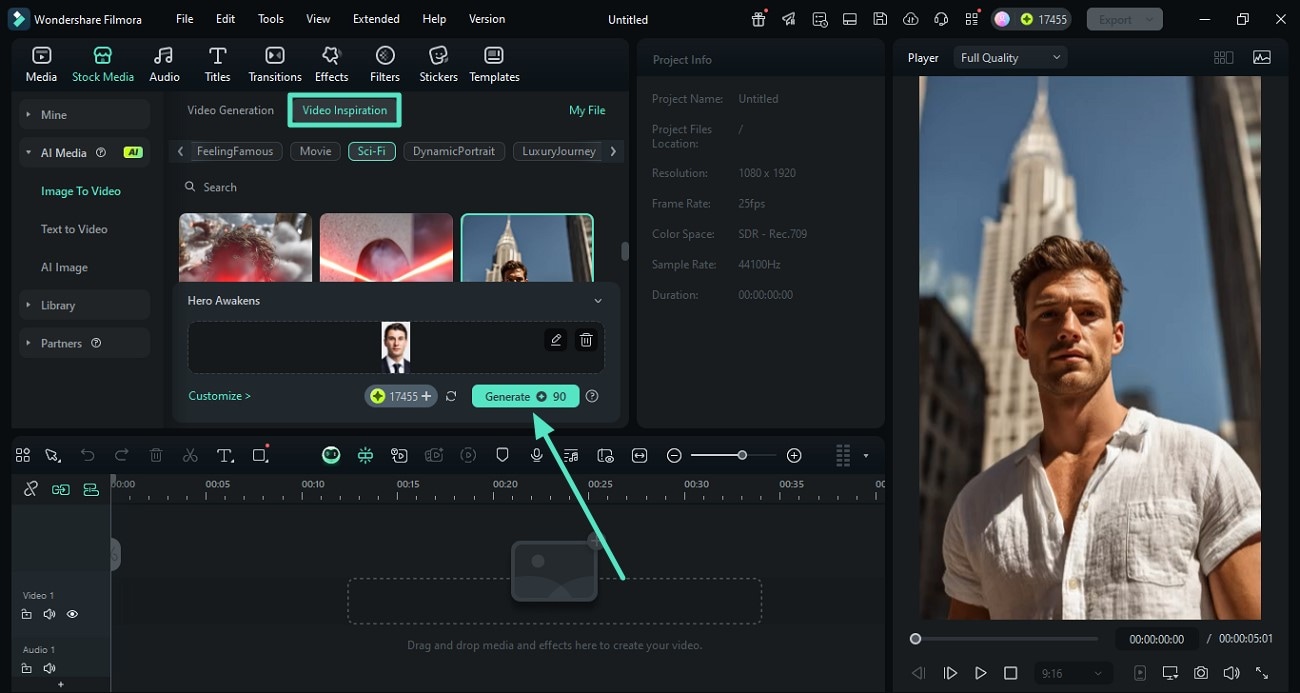Open the Customize link
Viewport: 1300px width, 693px height.
click(x=219, y=396)
